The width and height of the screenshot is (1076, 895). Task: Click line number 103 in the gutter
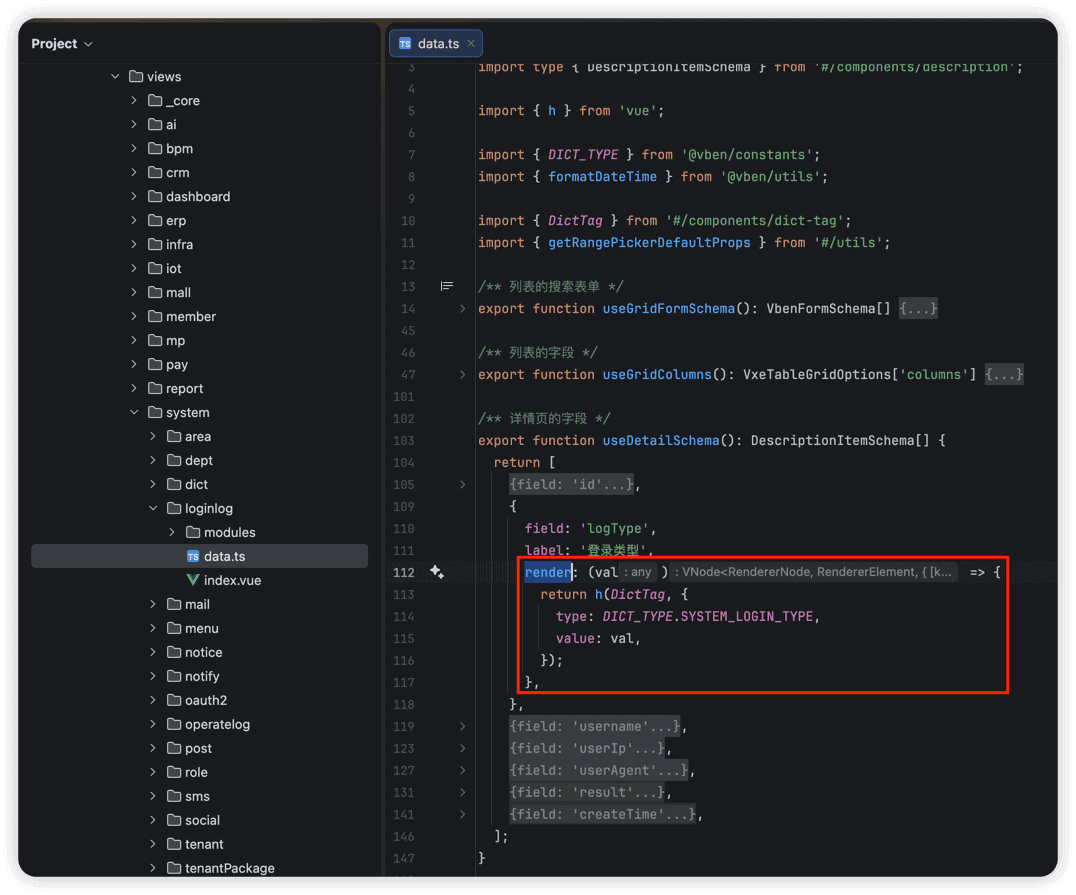point(404,441)
